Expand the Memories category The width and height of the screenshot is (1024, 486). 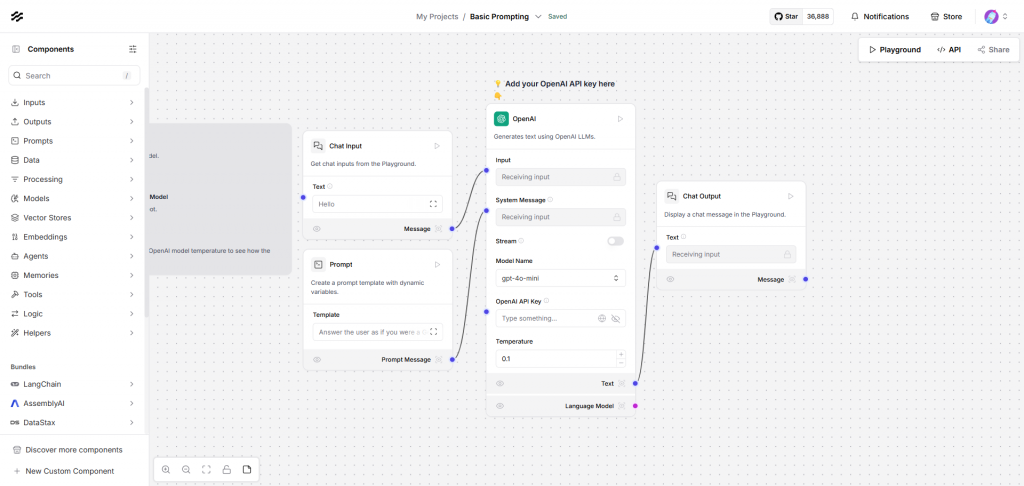click(73, 276)
